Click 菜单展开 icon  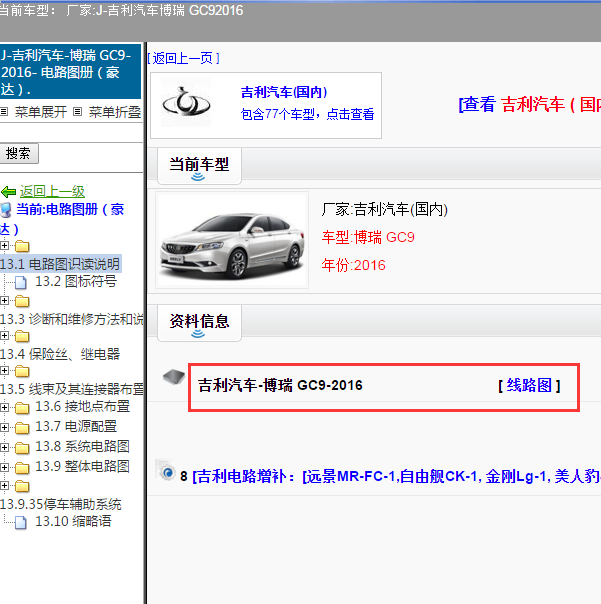coord(4,112)
